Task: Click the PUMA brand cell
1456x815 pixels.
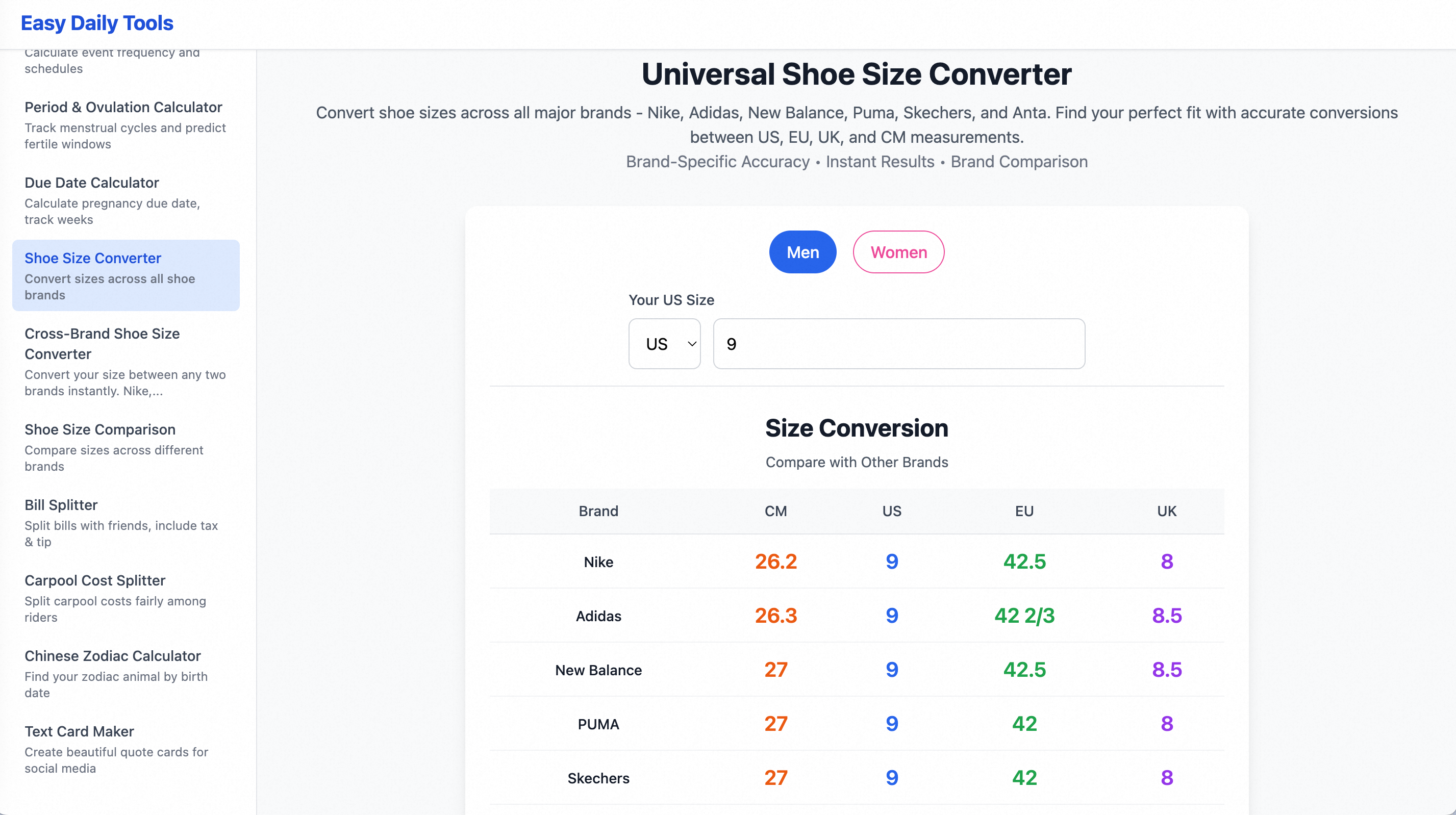Action: coord(598,724)
